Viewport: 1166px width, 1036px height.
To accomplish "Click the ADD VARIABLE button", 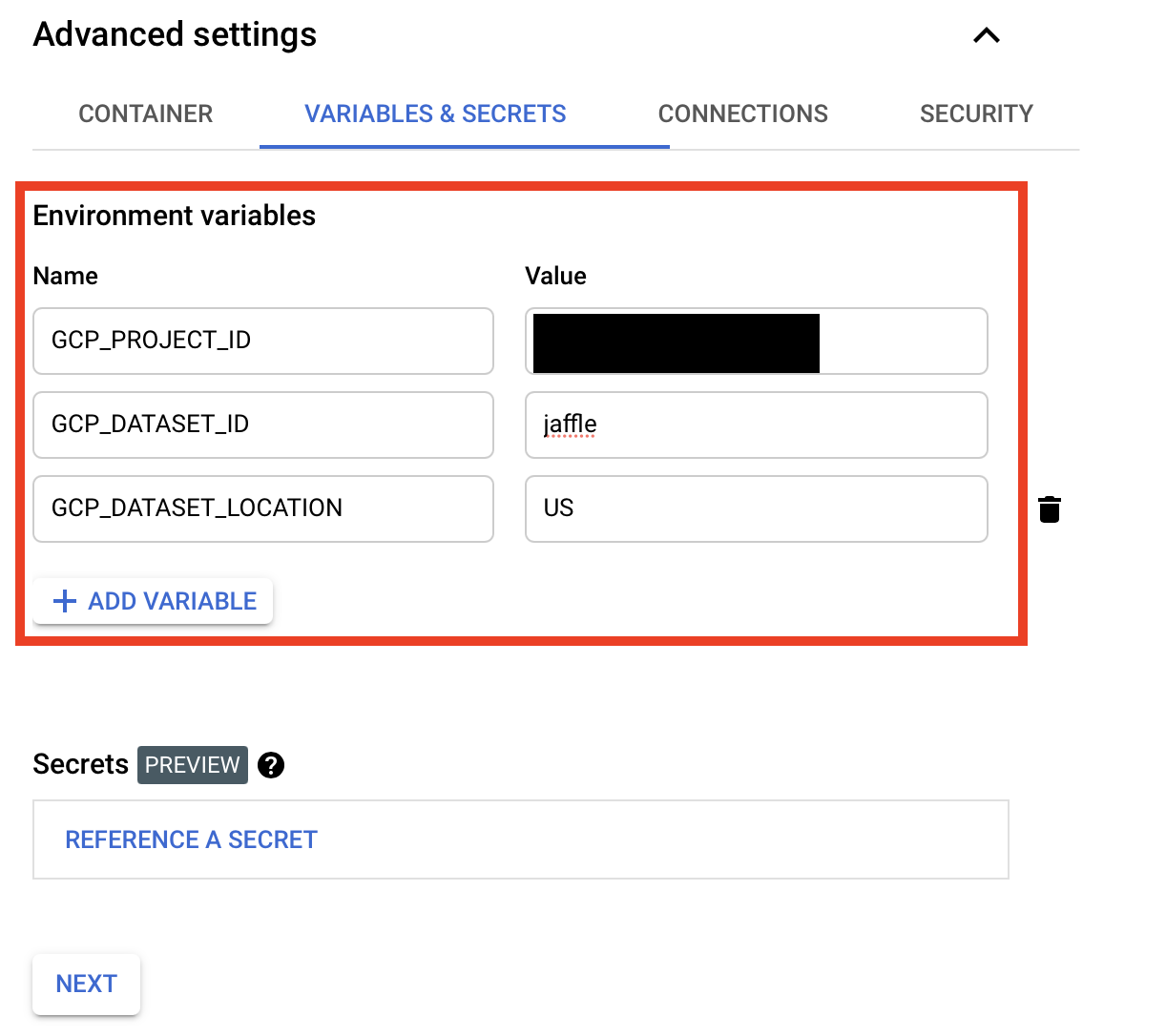I will 153,601.
